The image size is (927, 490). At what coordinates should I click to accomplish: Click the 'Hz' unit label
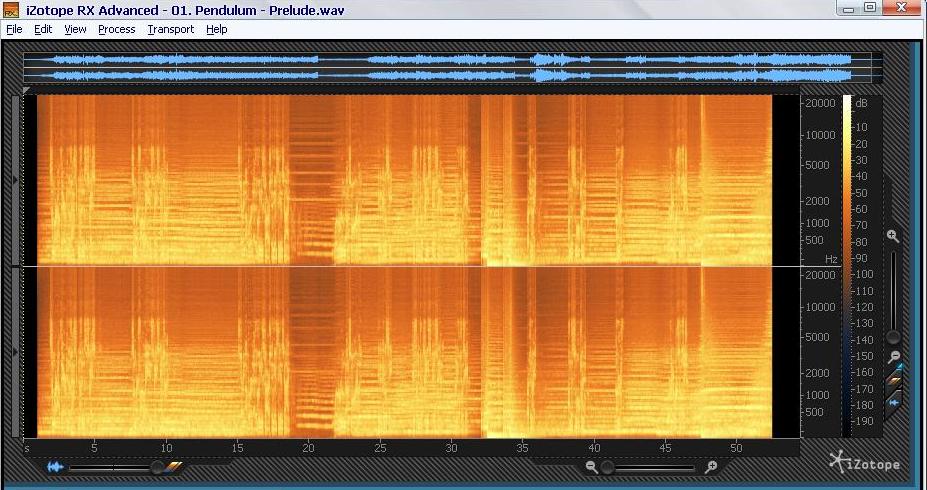(x=831, y=259)
